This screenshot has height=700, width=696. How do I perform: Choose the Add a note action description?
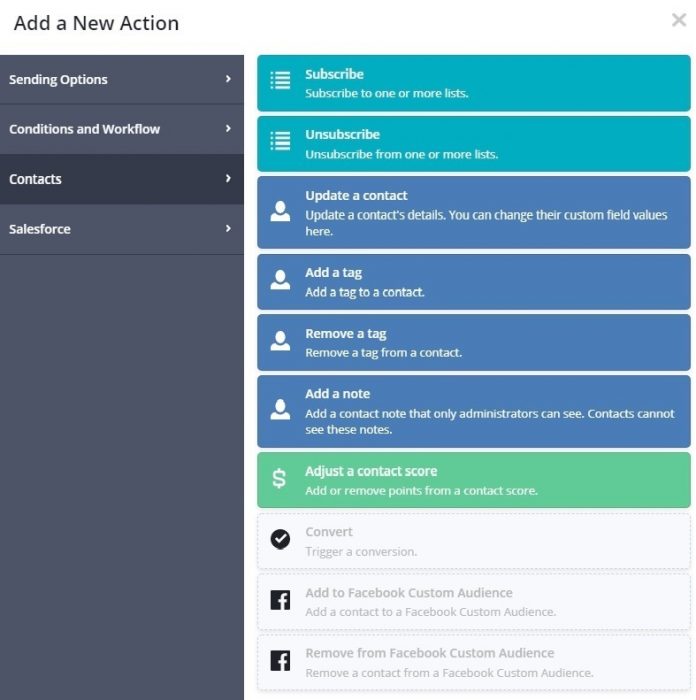(x=489, y=421)
